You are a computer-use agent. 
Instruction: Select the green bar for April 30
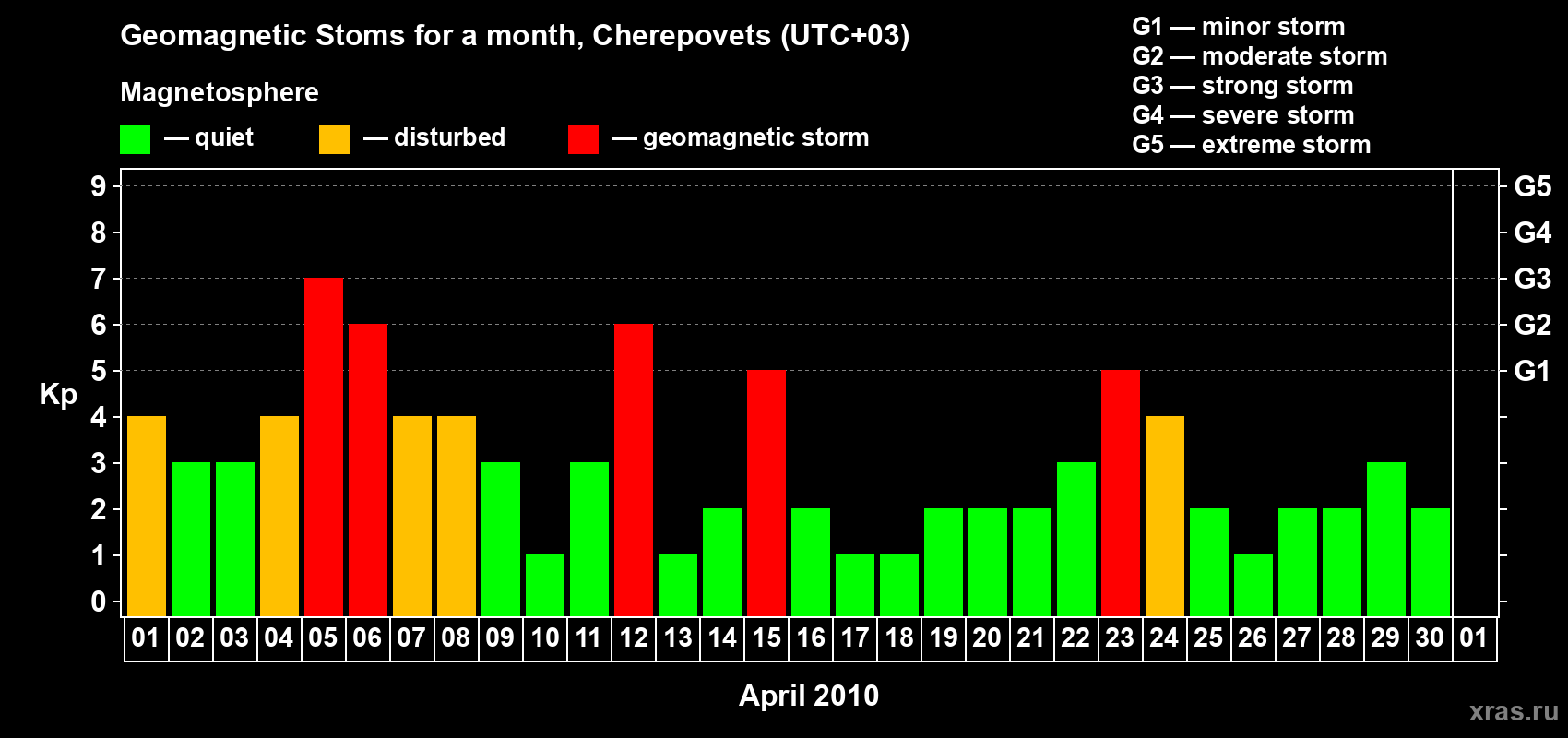point(1431,563)
